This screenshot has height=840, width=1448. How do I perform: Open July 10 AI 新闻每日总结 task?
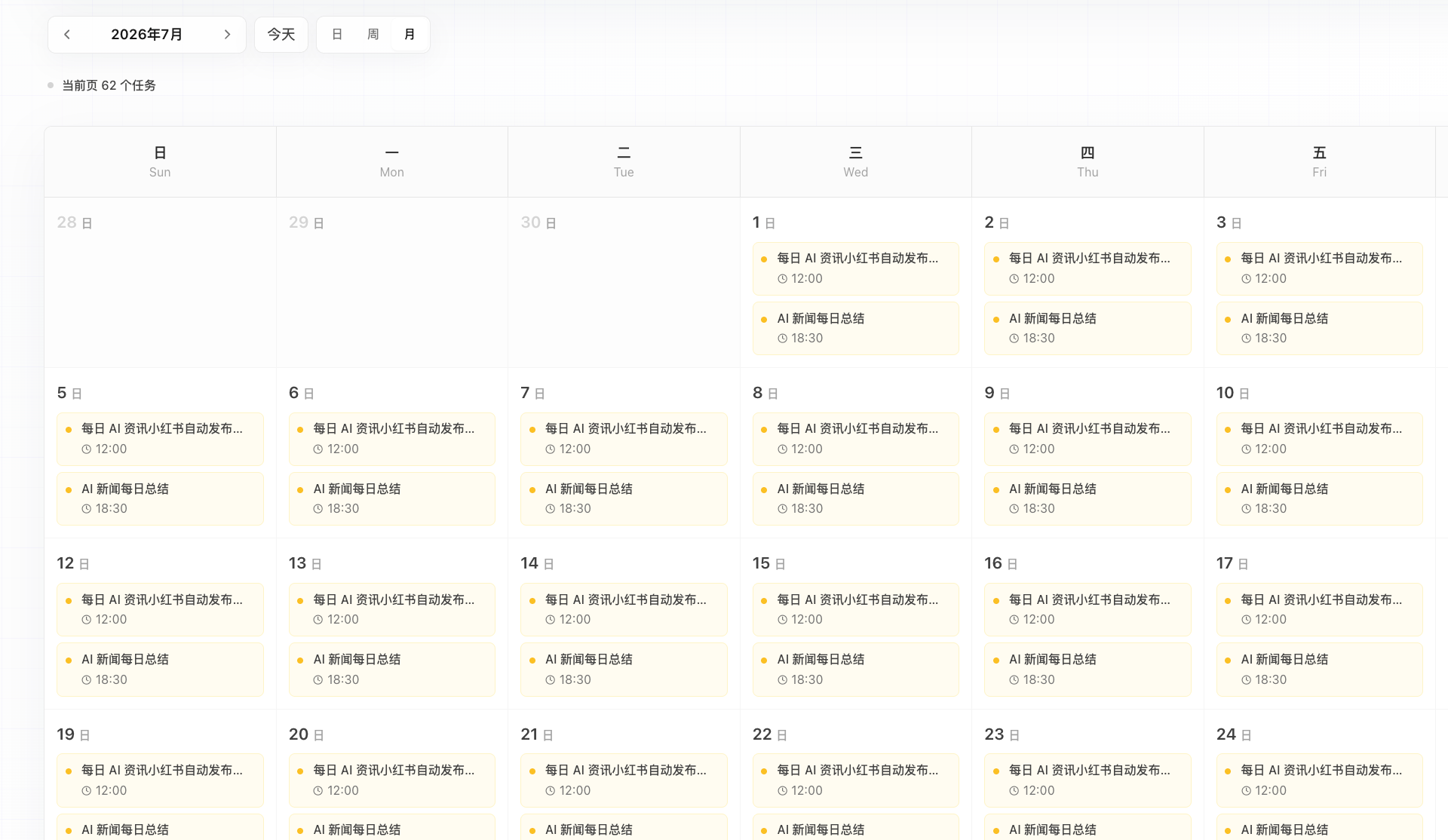coord(1319,498)
